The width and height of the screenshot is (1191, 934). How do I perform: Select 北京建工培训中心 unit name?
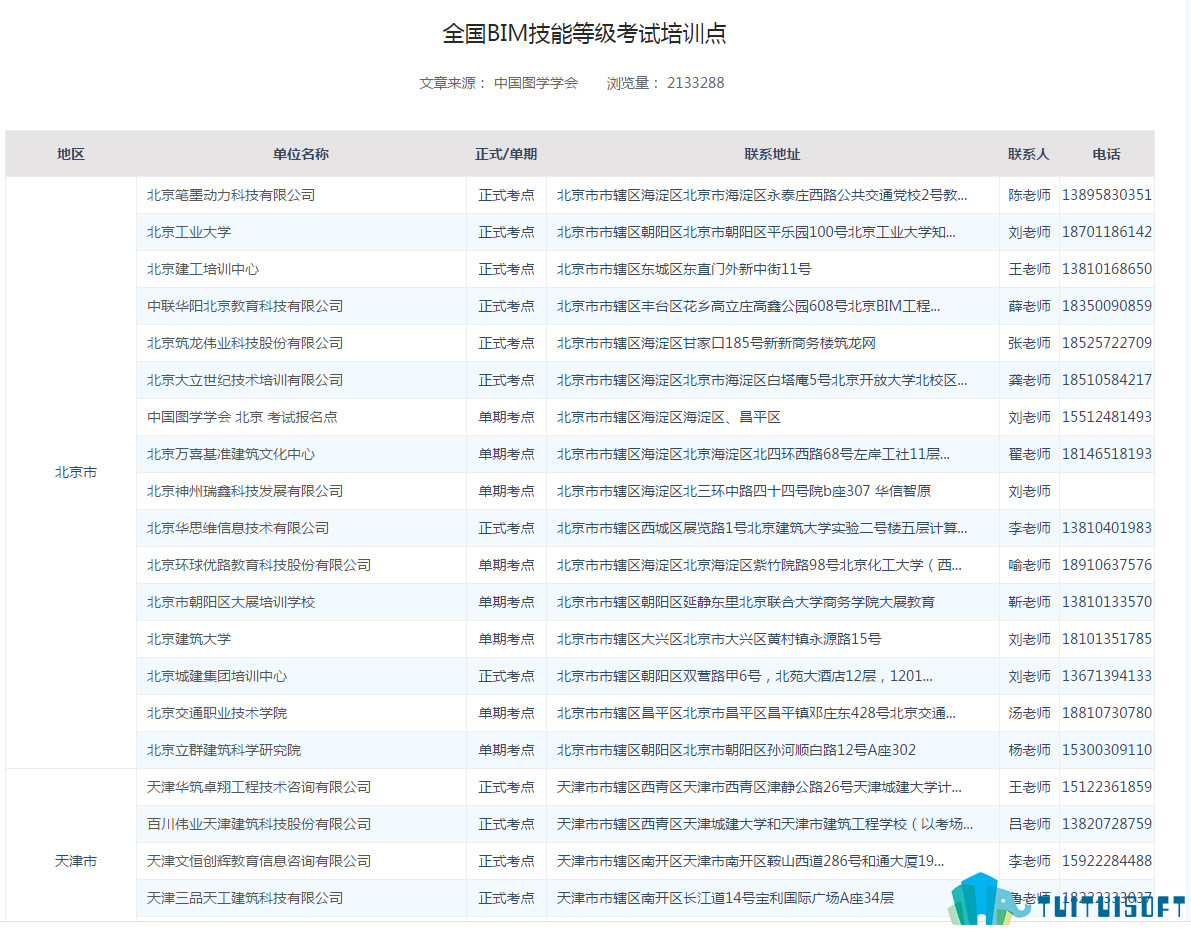coord(203,270)
